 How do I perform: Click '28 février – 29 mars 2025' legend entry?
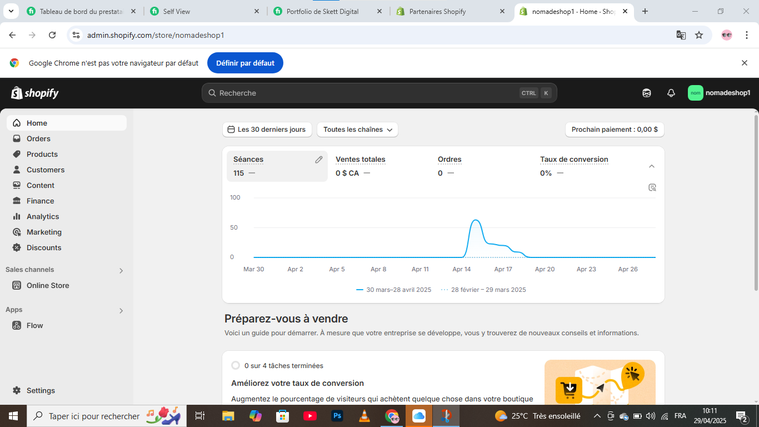[x=484, y=290]
